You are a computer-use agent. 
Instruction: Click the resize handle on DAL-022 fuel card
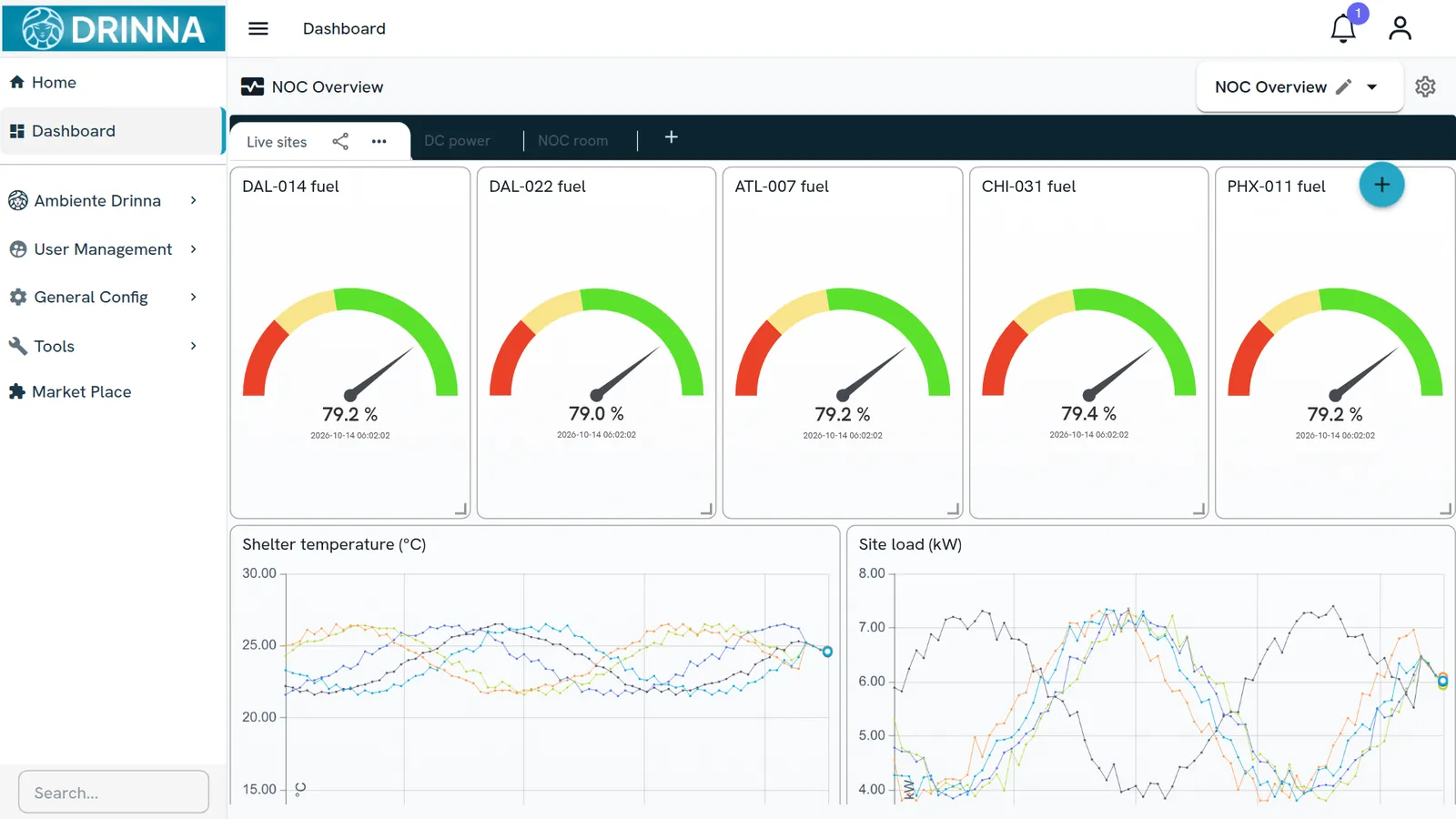[707, 510]
